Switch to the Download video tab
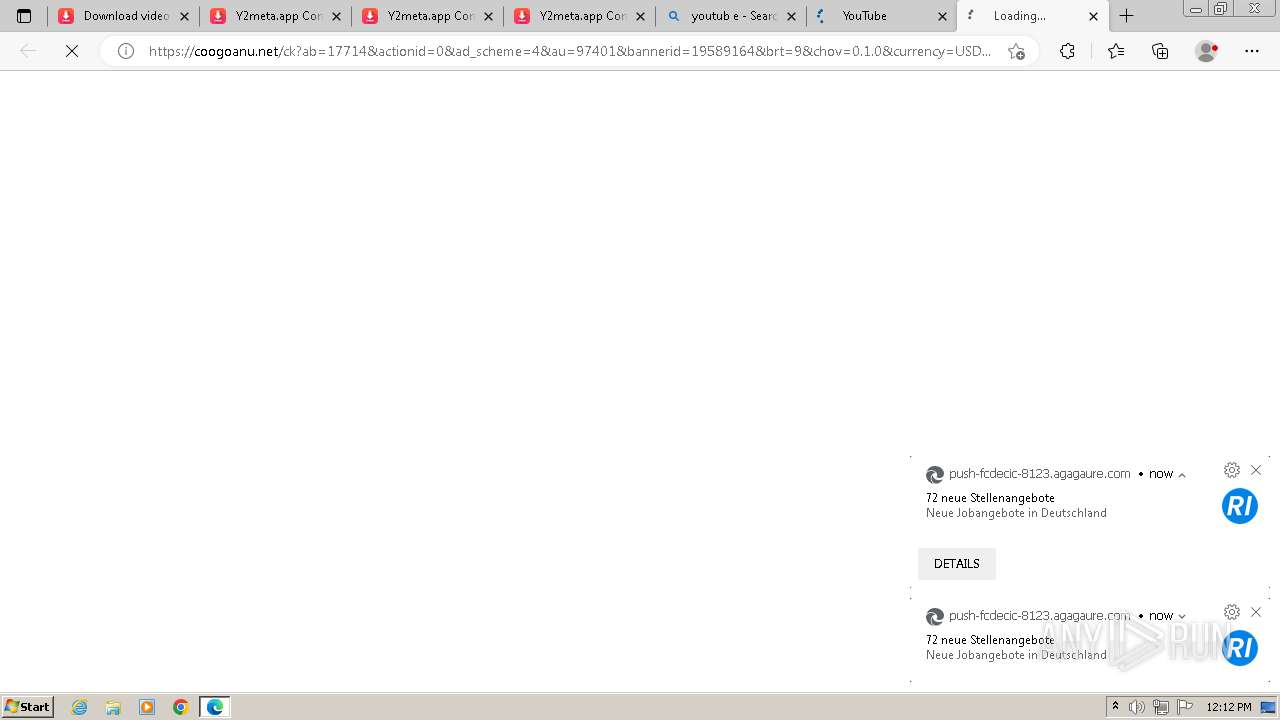1280x720 pixels. [123, 16]
